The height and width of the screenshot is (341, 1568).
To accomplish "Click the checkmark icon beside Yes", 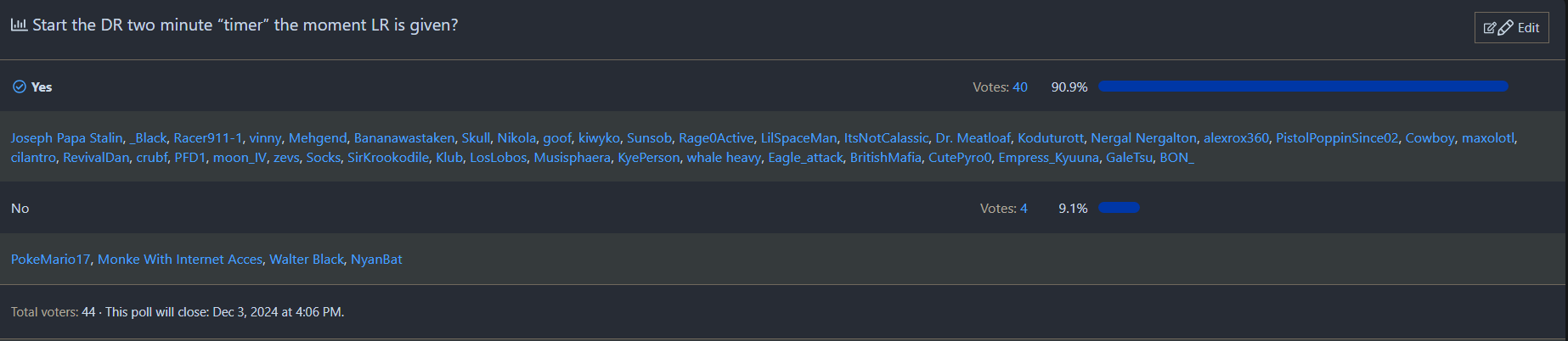I will tap(20, 87).
